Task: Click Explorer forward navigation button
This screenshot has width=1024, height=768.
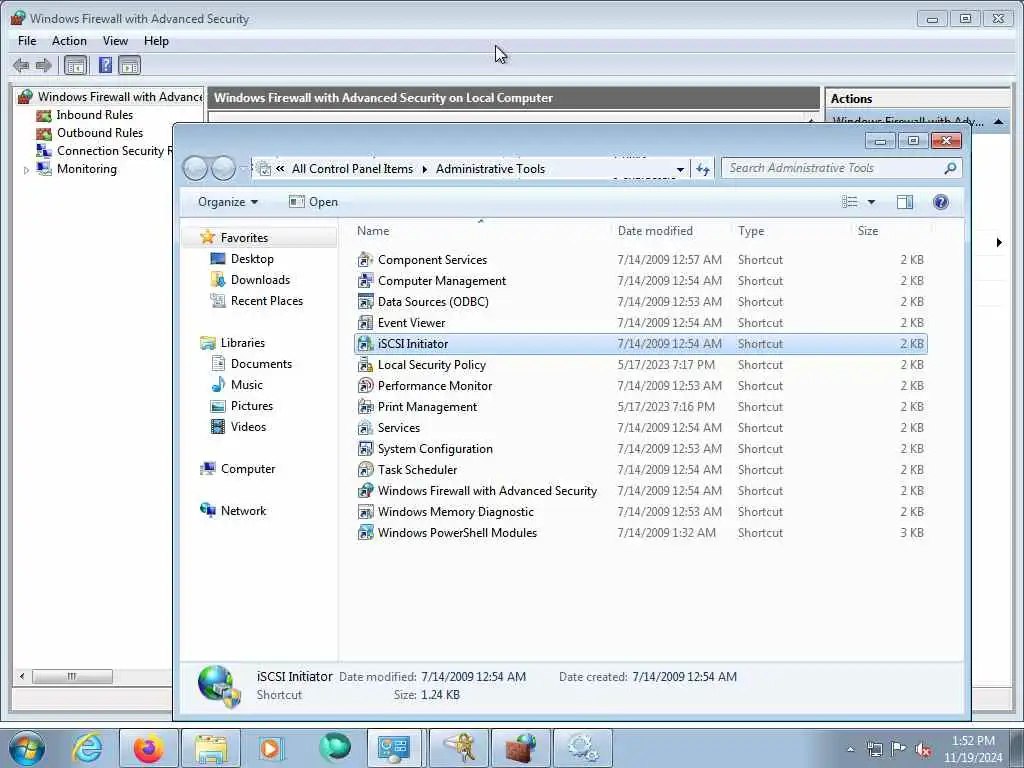Action: [223, 168]
